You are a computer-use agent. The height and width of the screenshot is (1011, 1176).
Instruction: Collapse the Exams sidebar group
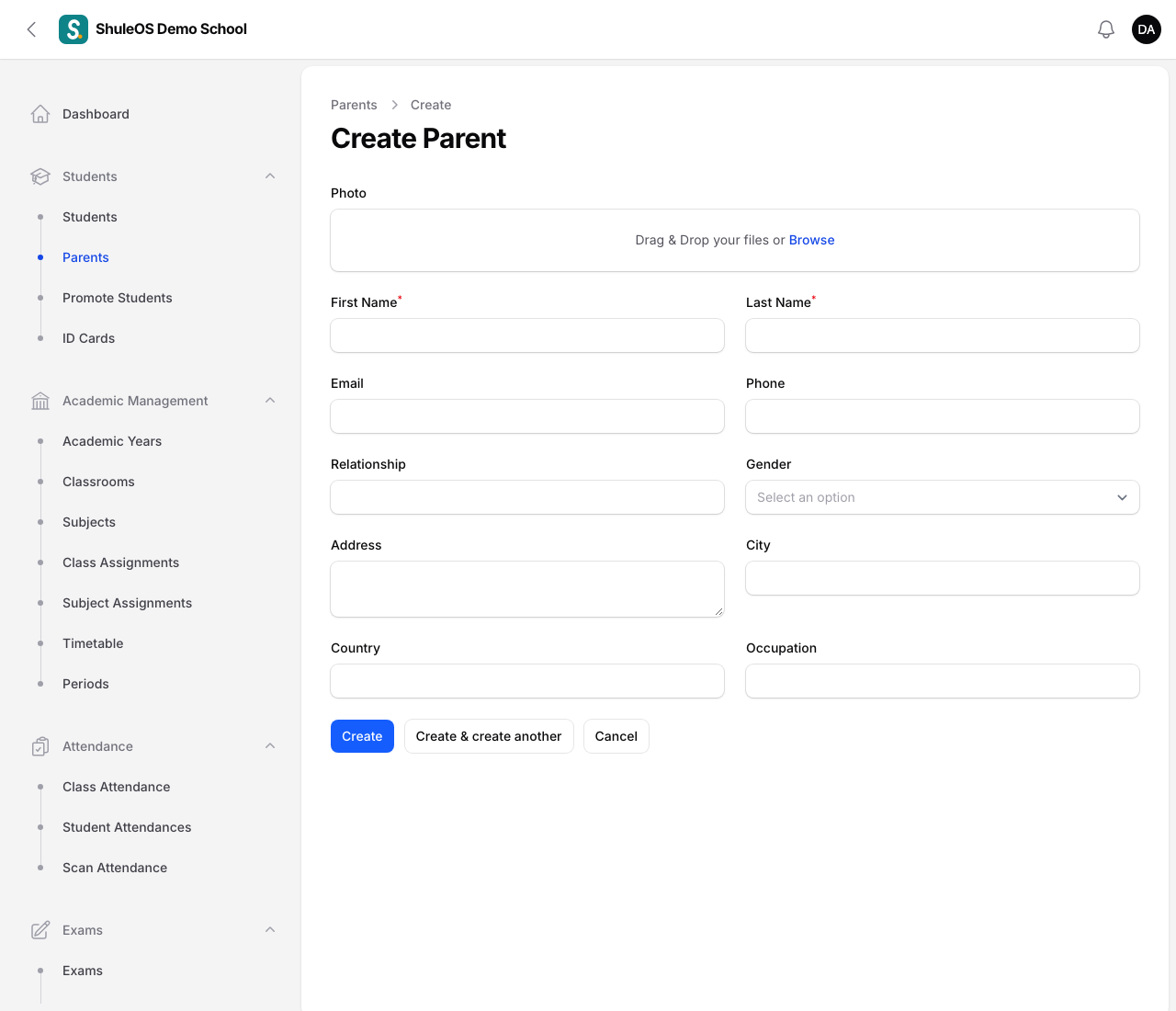click(270, 930)
